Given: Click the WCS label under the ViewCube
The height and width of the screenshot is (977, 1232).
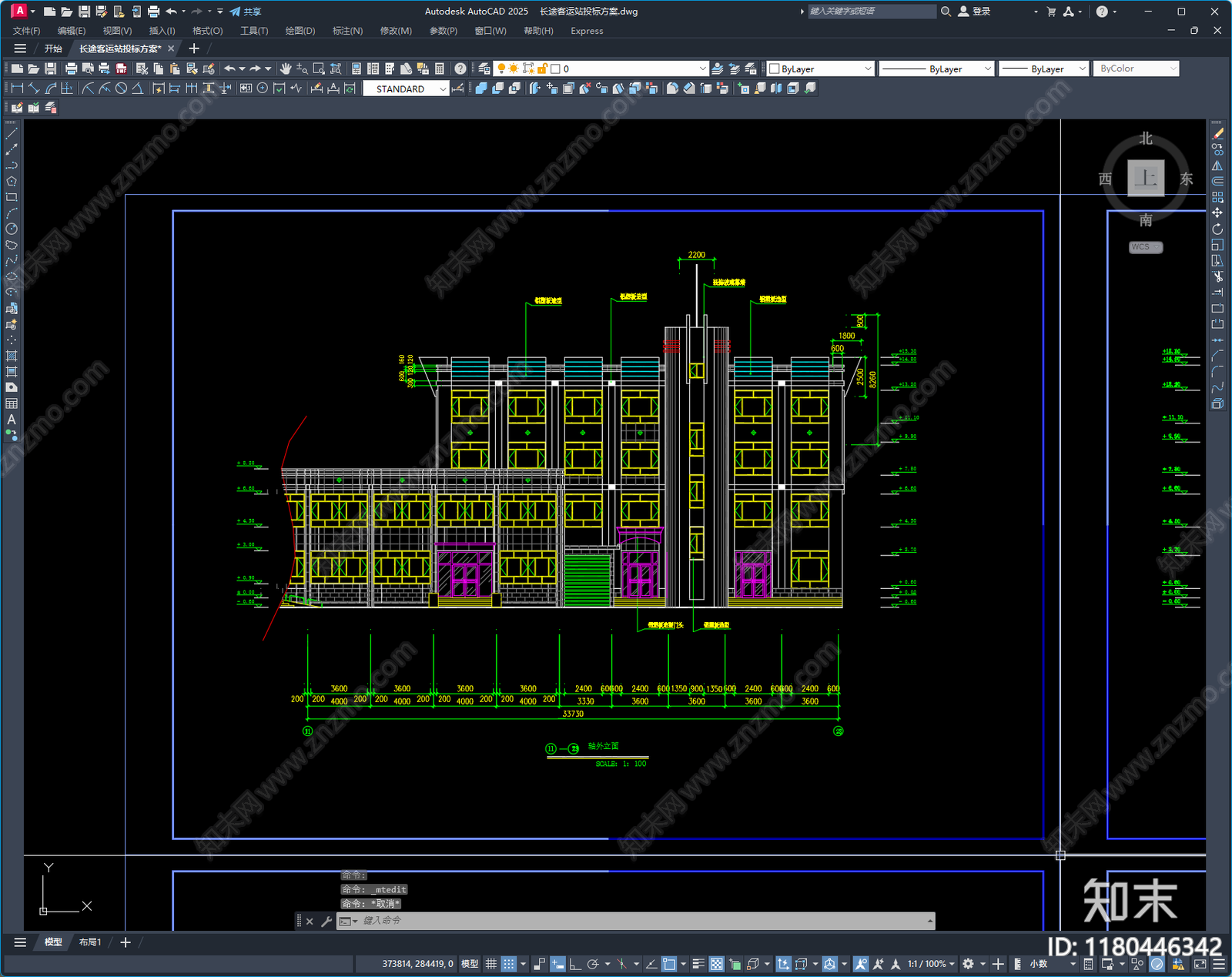Looking at the screenshot, I should pyautogui.click(x=1146, y=247).
